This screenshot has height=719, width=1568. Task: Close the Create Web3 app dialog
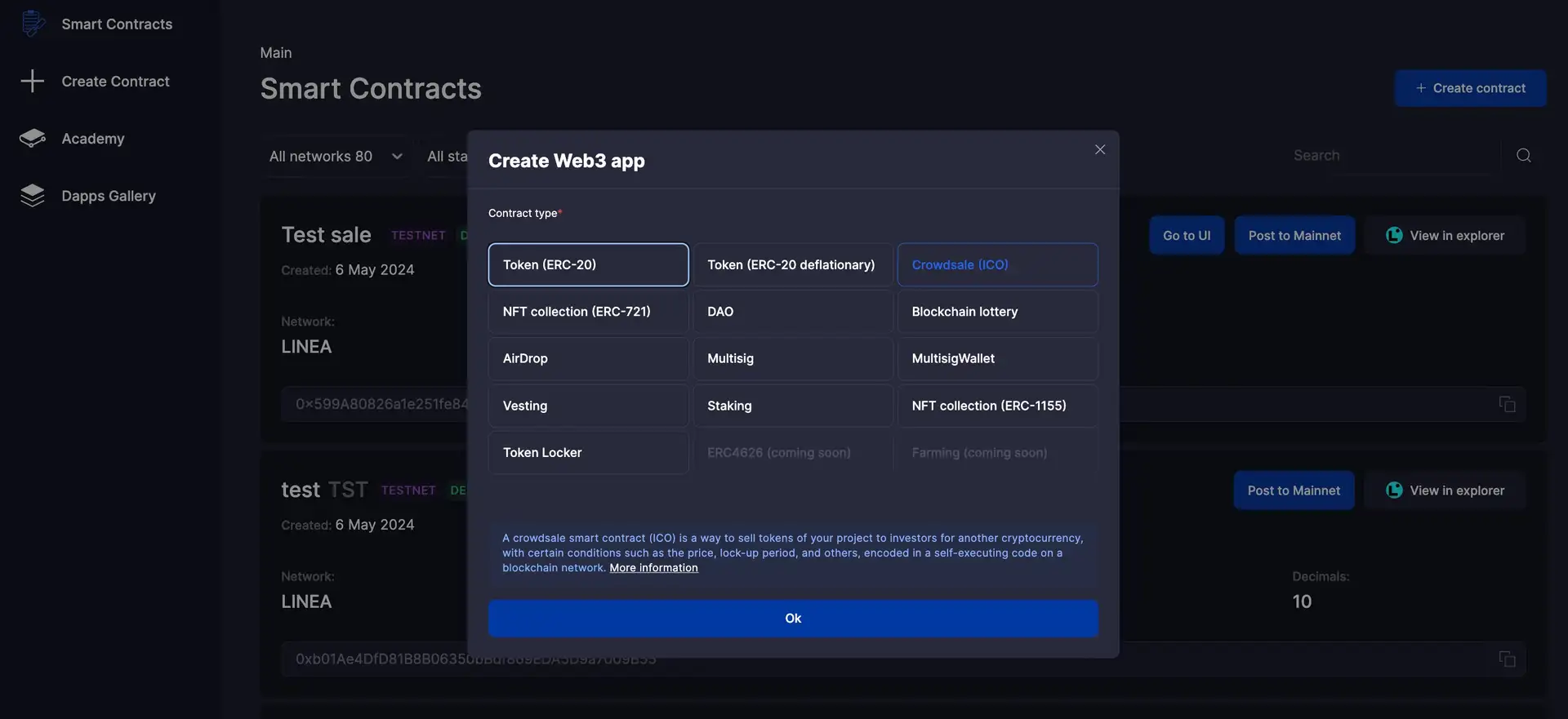coord(1100,149)
